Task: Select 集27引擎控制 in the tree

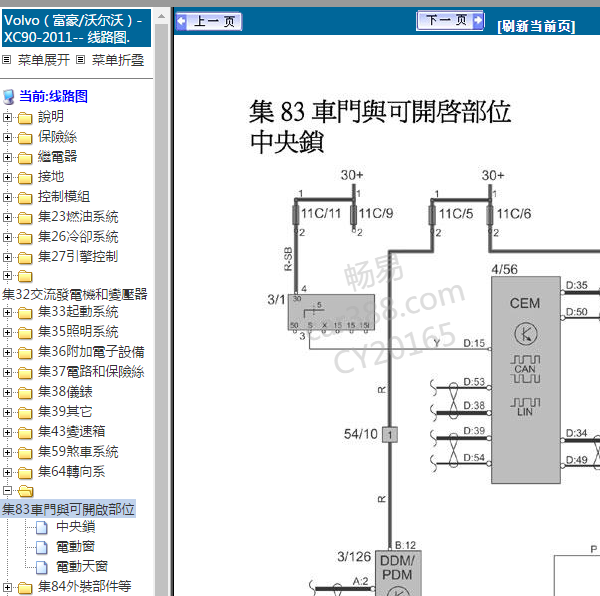Action: point(77,256)
